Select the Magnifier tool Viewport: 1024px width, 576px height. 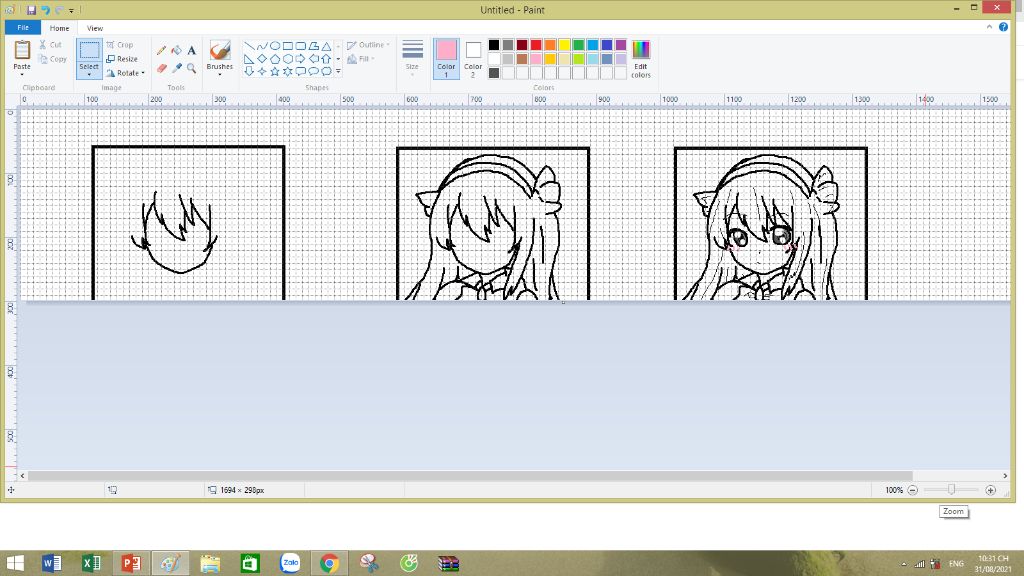pyautogui.click(x=191, y=68)
